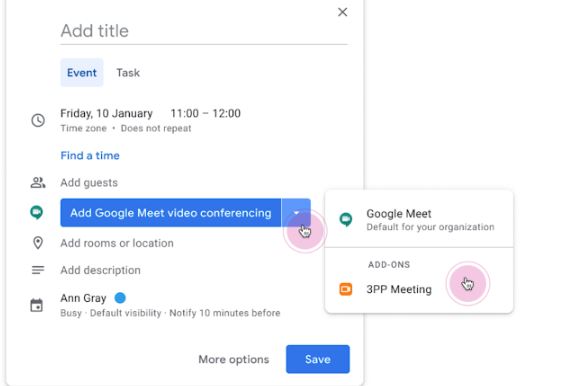
Task: Add Google Meet video conferencing
Action: (x=170, y=213)
